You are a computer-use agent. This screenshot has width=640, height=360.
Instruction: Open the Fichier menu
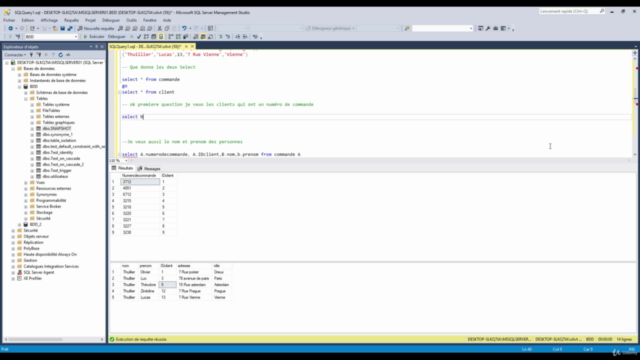[9, 20]
